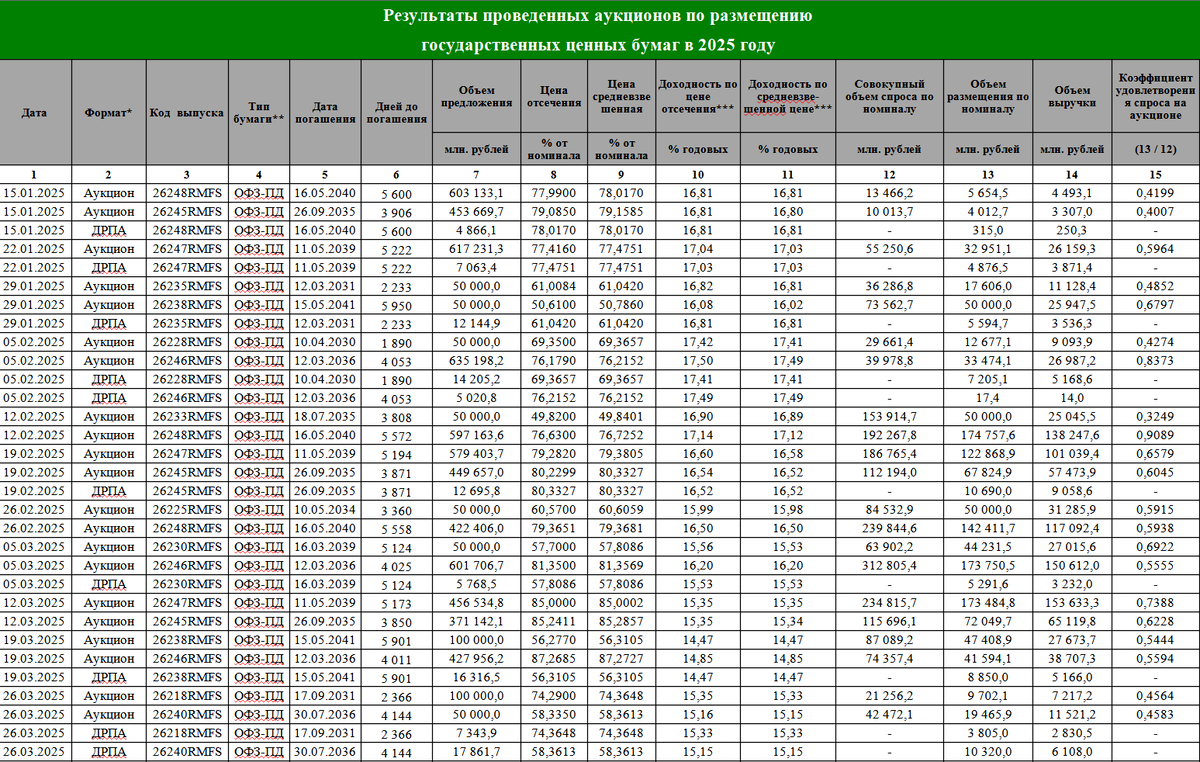Click revenue cell '6 108,0'
The height and width of the screenshot is (762, 1200).
click(x=1072, y=751)
